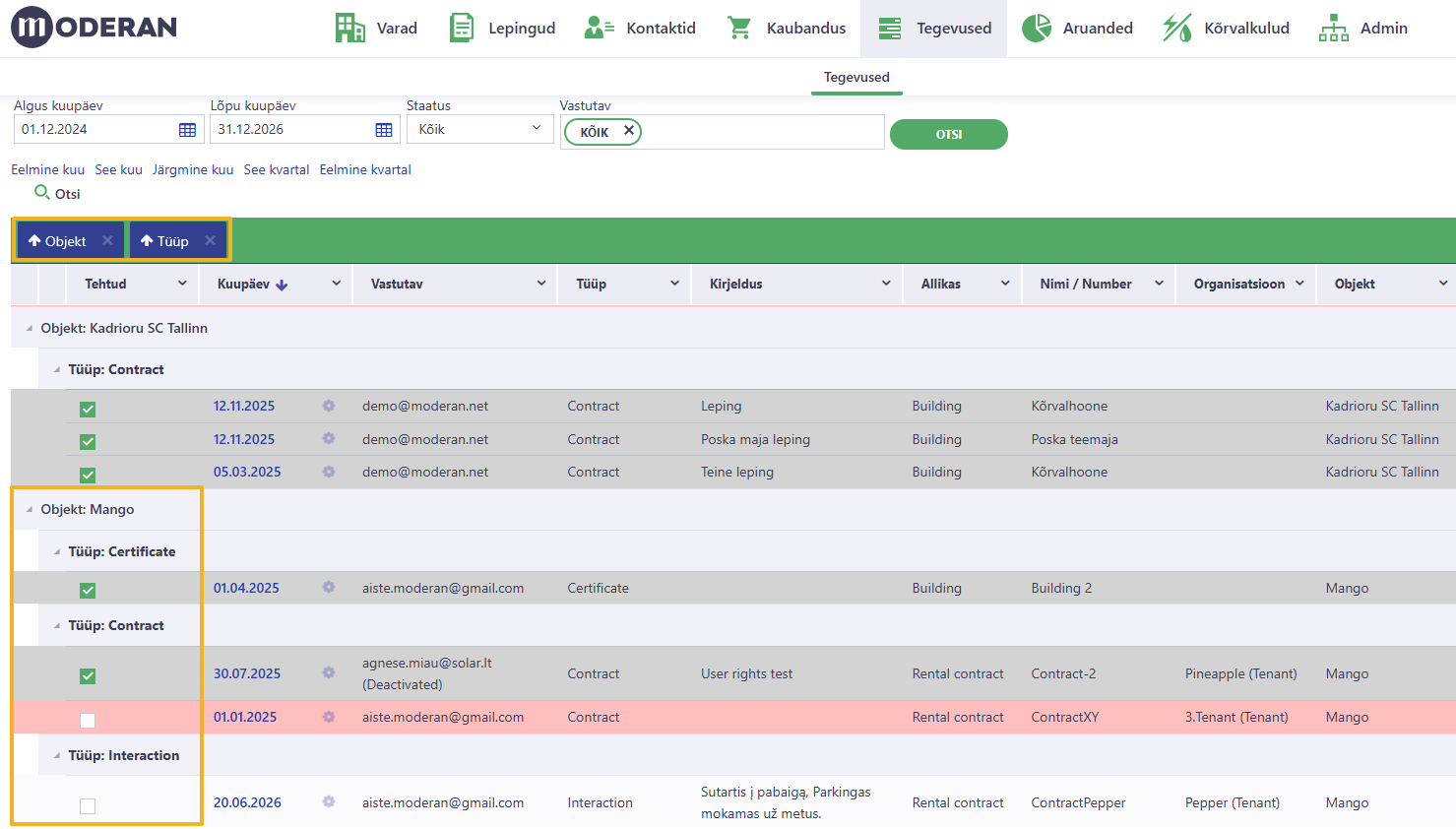Click gear icon for 20.06.2026 Interaction row

[329, 802]
